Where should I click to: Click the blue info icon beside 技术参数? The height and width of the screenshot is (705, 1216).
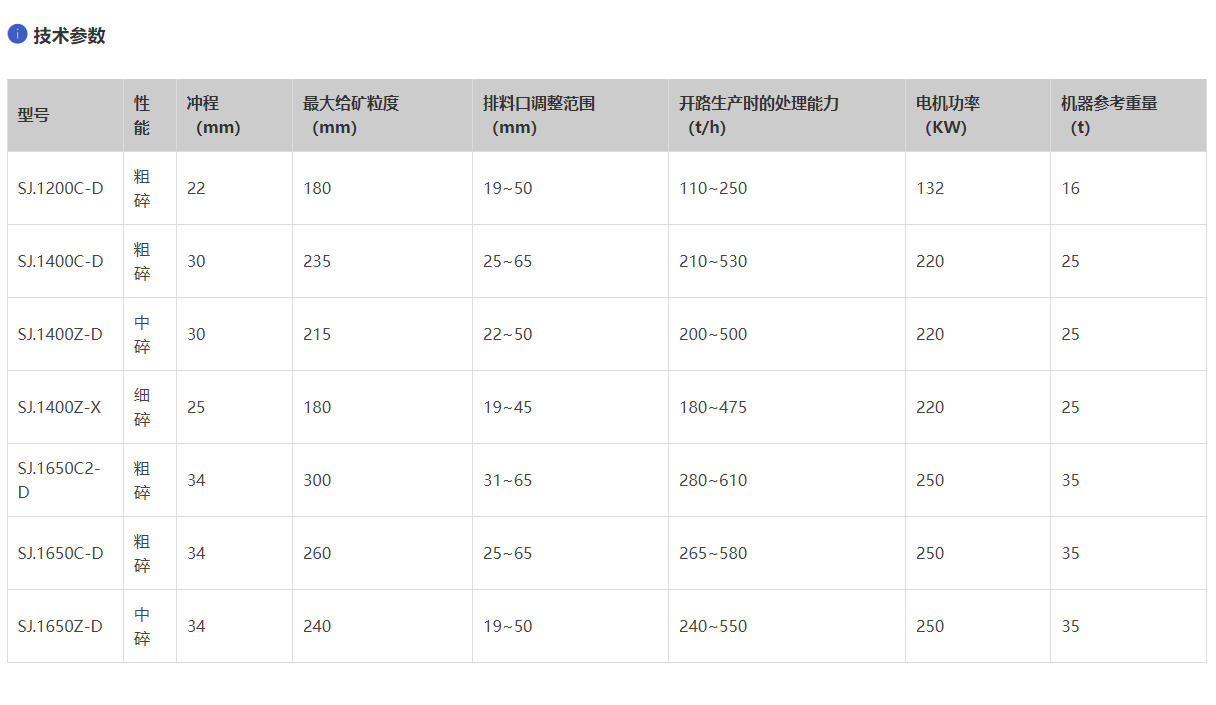(x=17, y=34)
